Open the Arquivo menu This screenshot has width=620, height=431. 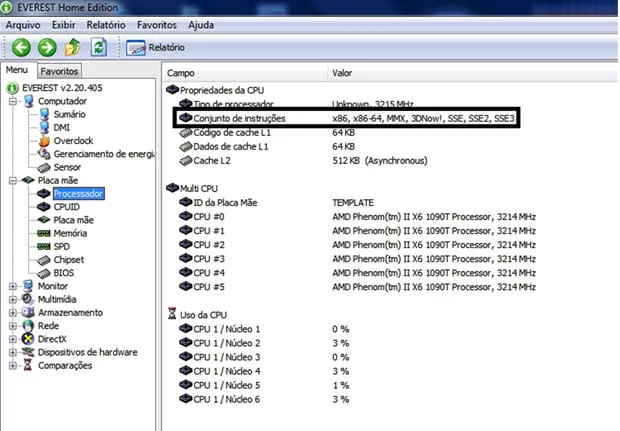pyautogui.click(x=23, y=25)
